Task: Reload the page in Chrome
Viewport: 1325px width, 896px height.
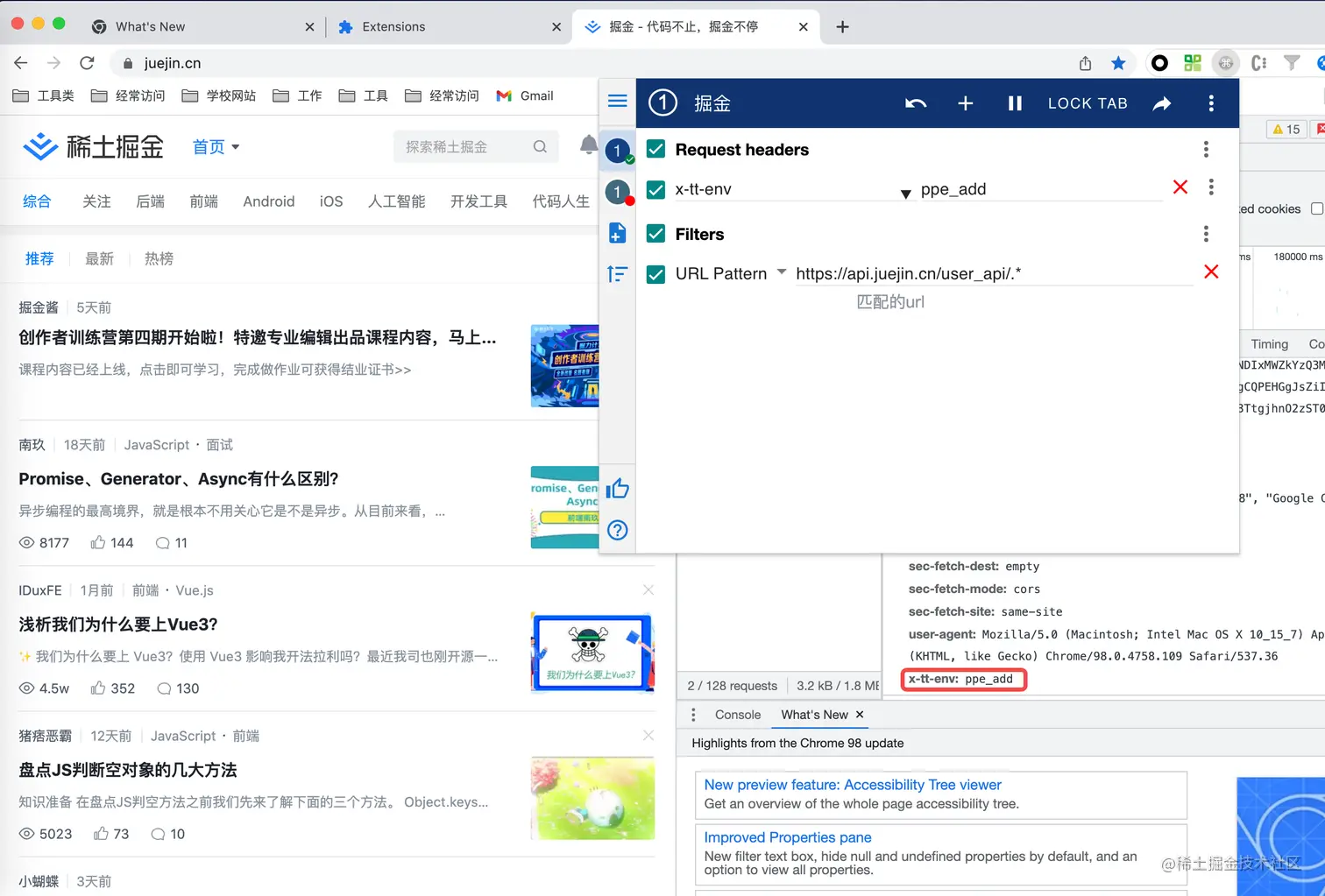Action: coord(87,63)
